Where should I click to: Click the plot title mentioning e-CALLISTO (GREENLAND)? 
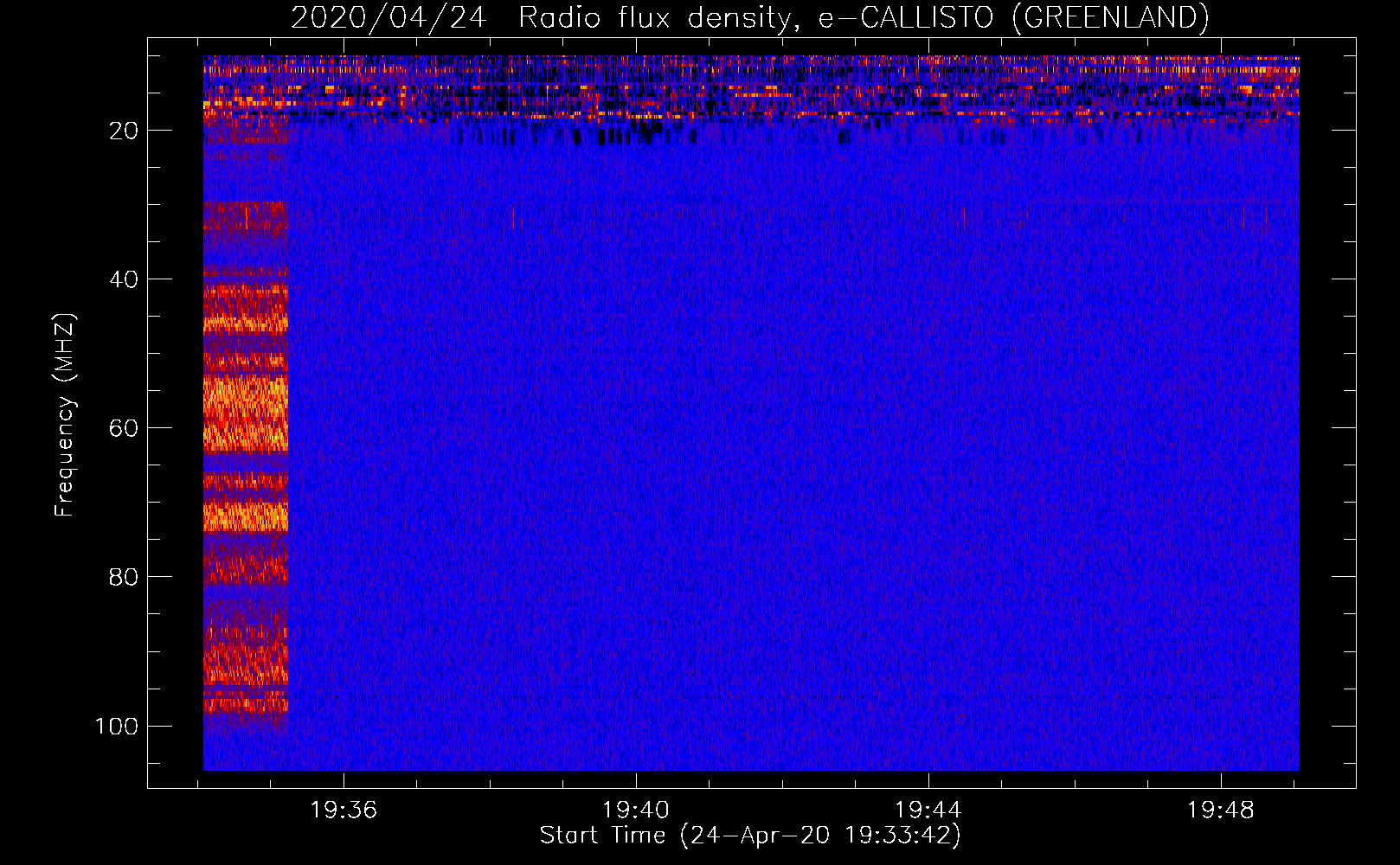tap(749, 17)
